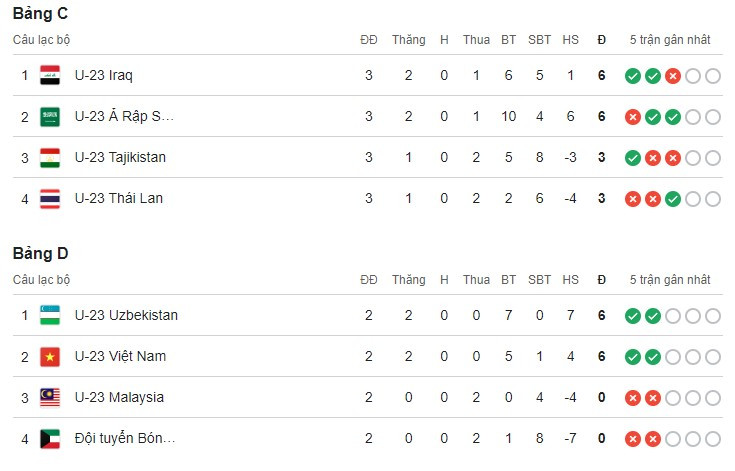Click the HS column header in Bảng D
Viewport: 735px width, 471px height.
(x=571, y=280)
